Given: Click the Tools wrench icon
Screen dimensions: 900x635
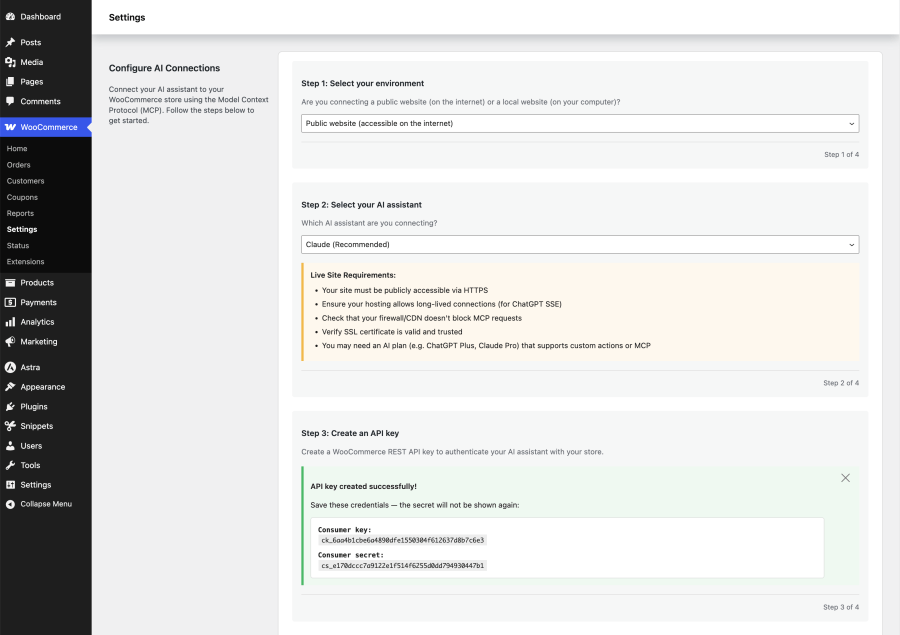Looking at the screenshot, I should pos(10,465).
